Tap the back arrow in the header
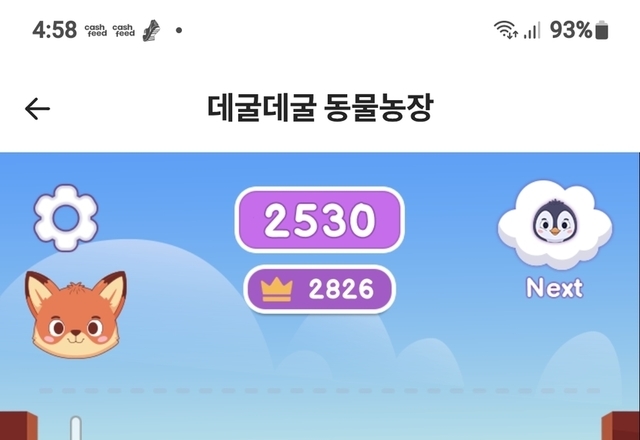 (37, 109)
